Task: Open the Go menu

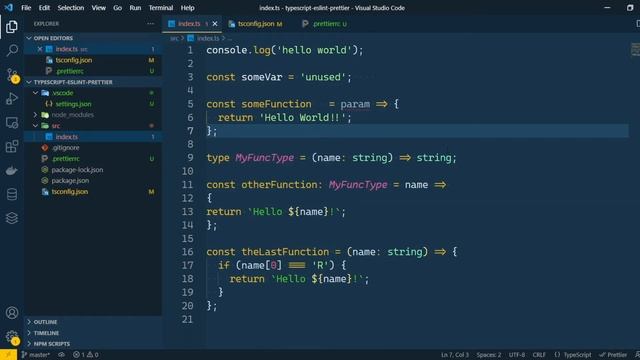Action: 118,8
